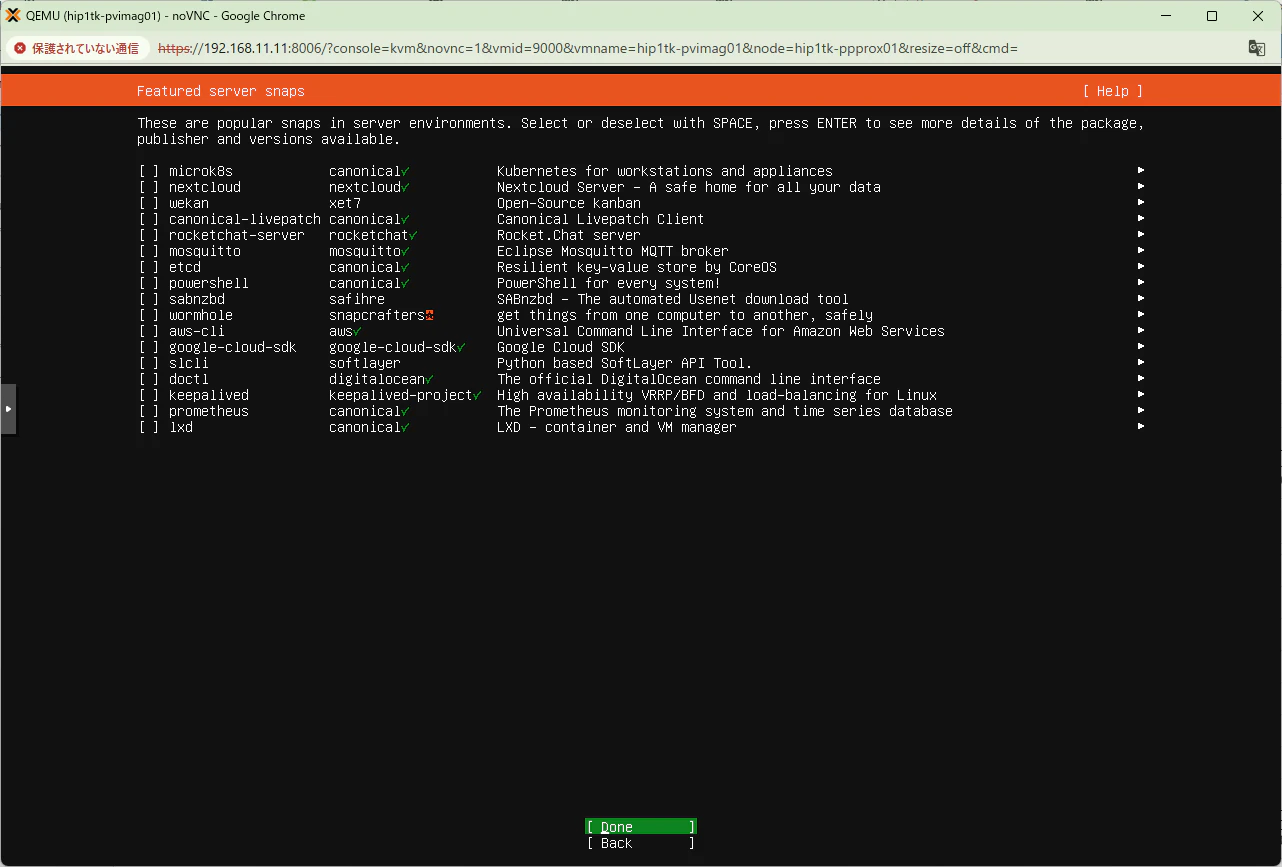Click verified checkmark next to keepalived-project
This screenshot has height=867, width=1282.
pos(477,395)
